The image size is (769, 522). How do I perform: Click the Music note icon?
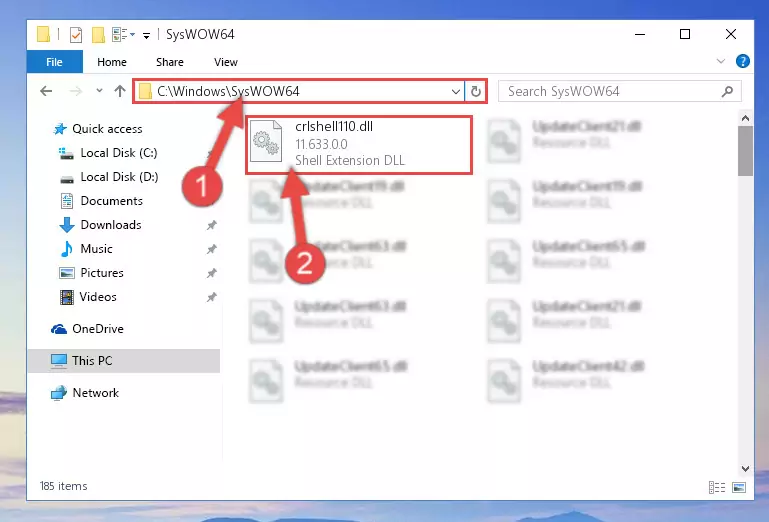pos(67,249)
